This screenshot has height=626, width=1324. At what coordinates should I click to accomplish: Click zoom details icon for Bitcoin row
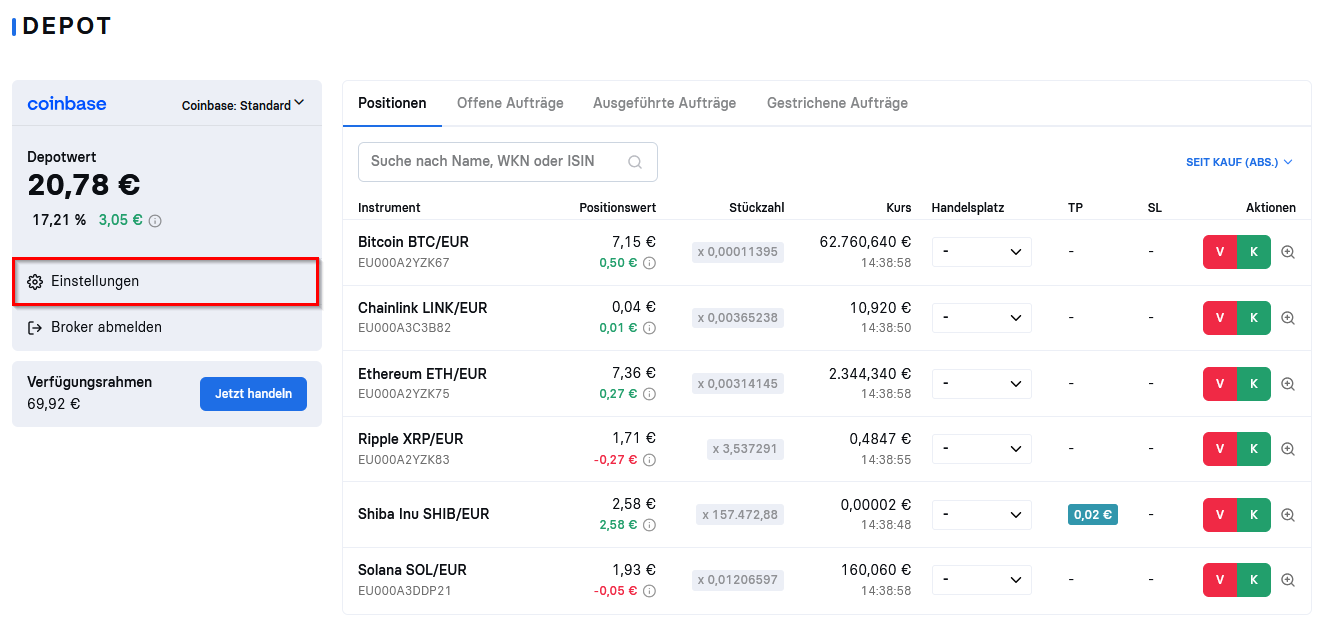(x=1288, y=252)
